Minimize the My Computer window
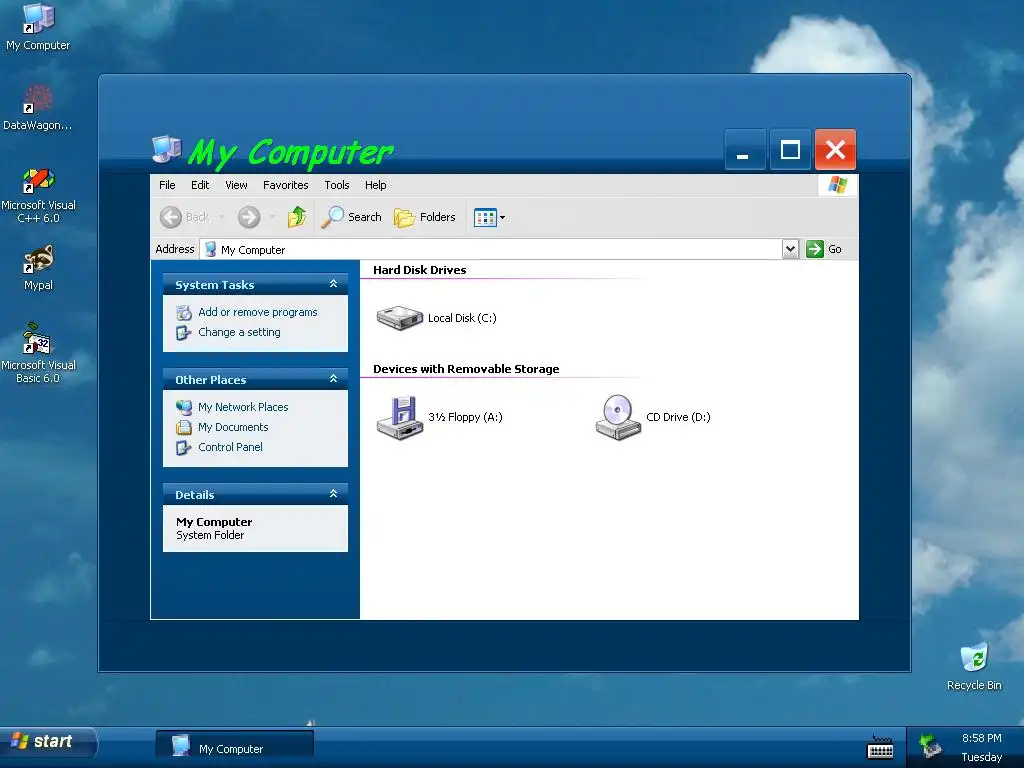Viewport: 1024px width, 768px height. (x=744, y=150)
